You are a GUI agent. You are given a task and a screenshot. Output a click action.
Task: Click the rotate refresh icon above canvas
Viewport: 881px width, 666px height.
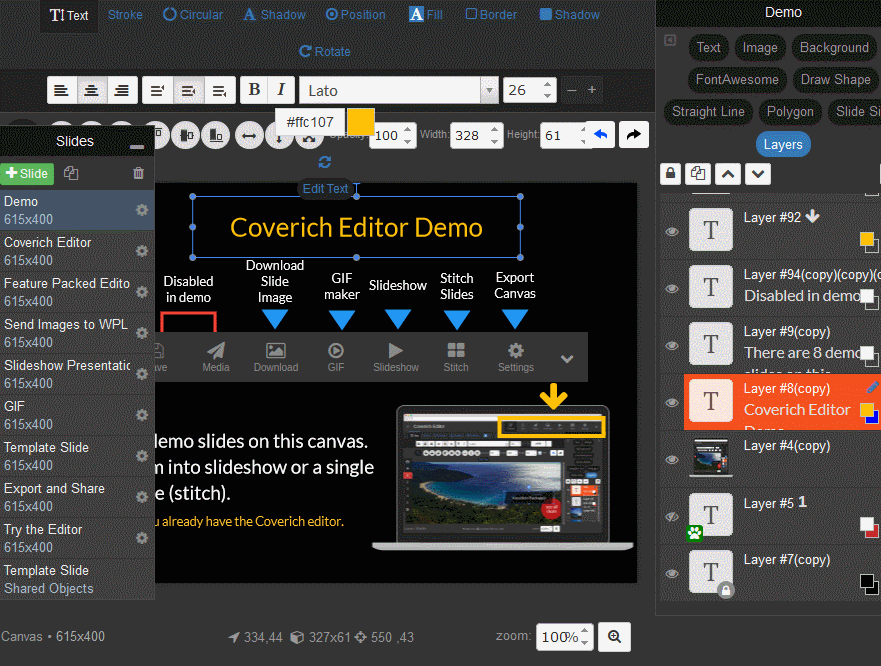325,162
